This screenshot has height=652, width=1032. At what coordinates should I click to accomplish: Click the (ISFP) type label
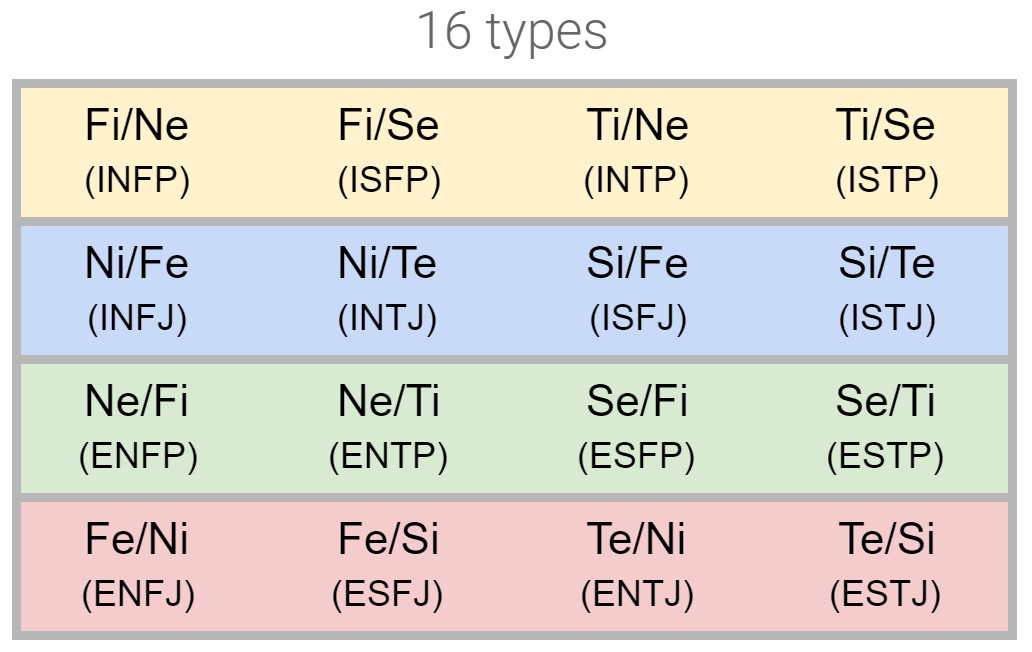click(389, 180)
